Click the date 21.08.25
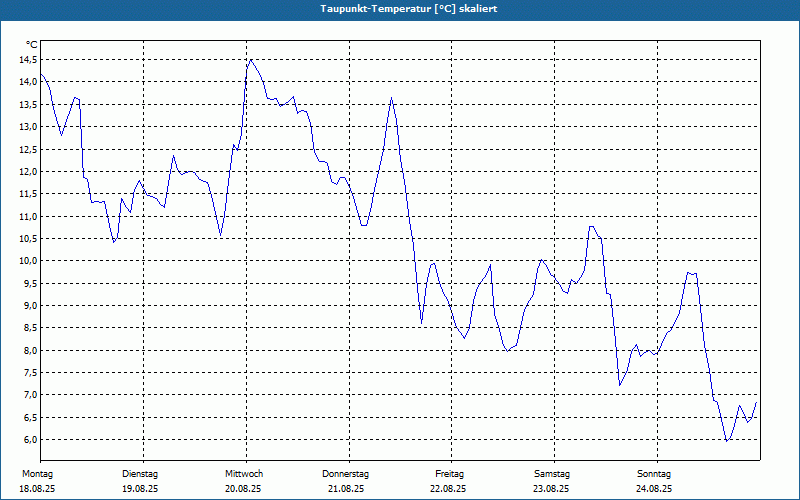800x500 pixels. pyautogui.click(x=346, y=489)
